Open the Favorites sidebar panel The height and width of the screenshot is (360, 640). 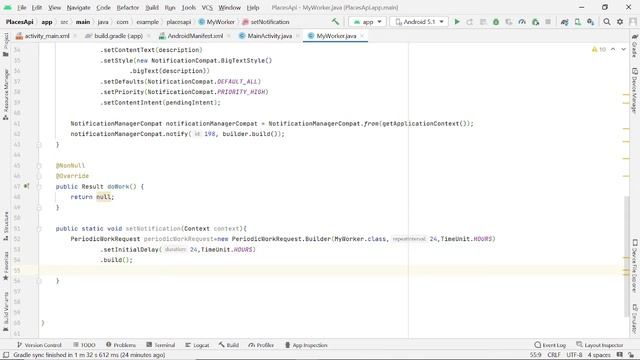point(6,266)
